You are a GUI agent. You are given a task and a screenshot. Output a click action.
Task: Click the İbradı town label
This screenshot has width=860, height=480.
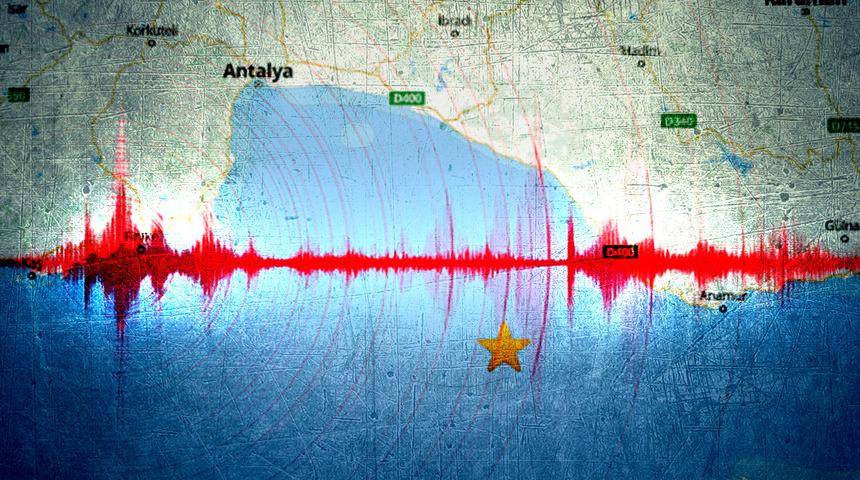coord(455,21)
